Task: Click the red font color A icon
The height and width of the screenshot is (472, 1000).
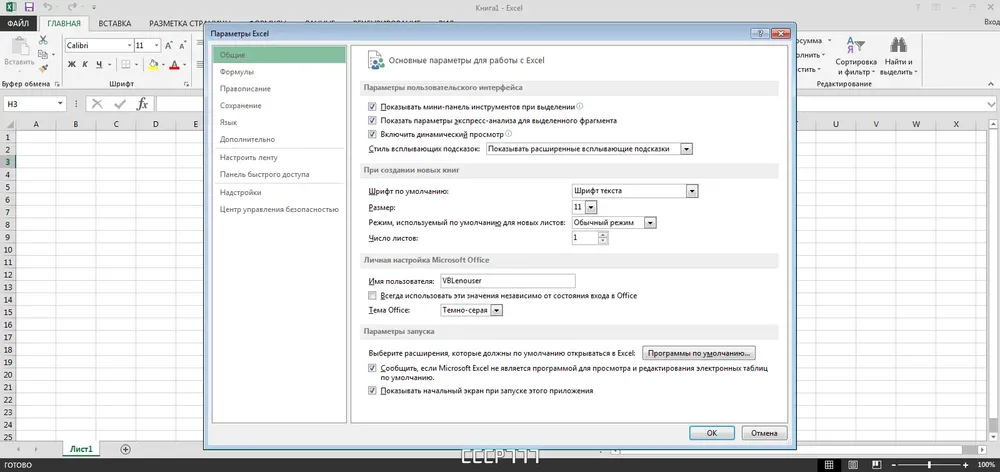Action: coord(173,64)
